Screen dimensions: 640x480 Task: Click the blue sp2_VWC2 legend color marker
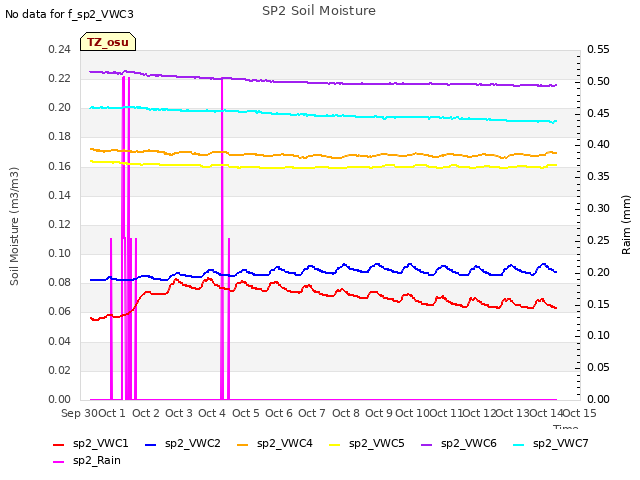tap(151, 445)
